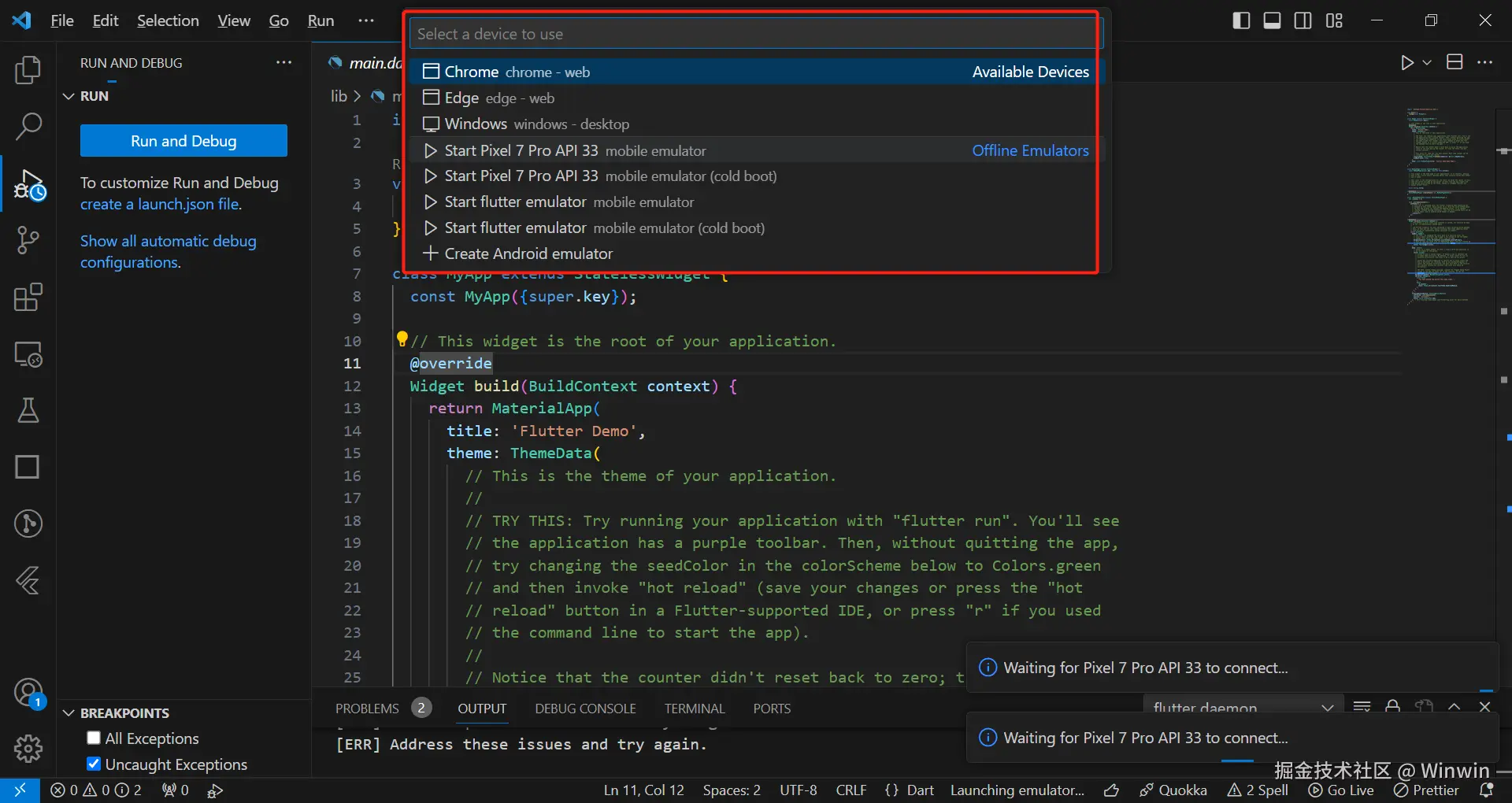This screenshot has width=1512, height=803.
Task: Open the Remote Explorer icon
Action: click(x=28, y=354)
